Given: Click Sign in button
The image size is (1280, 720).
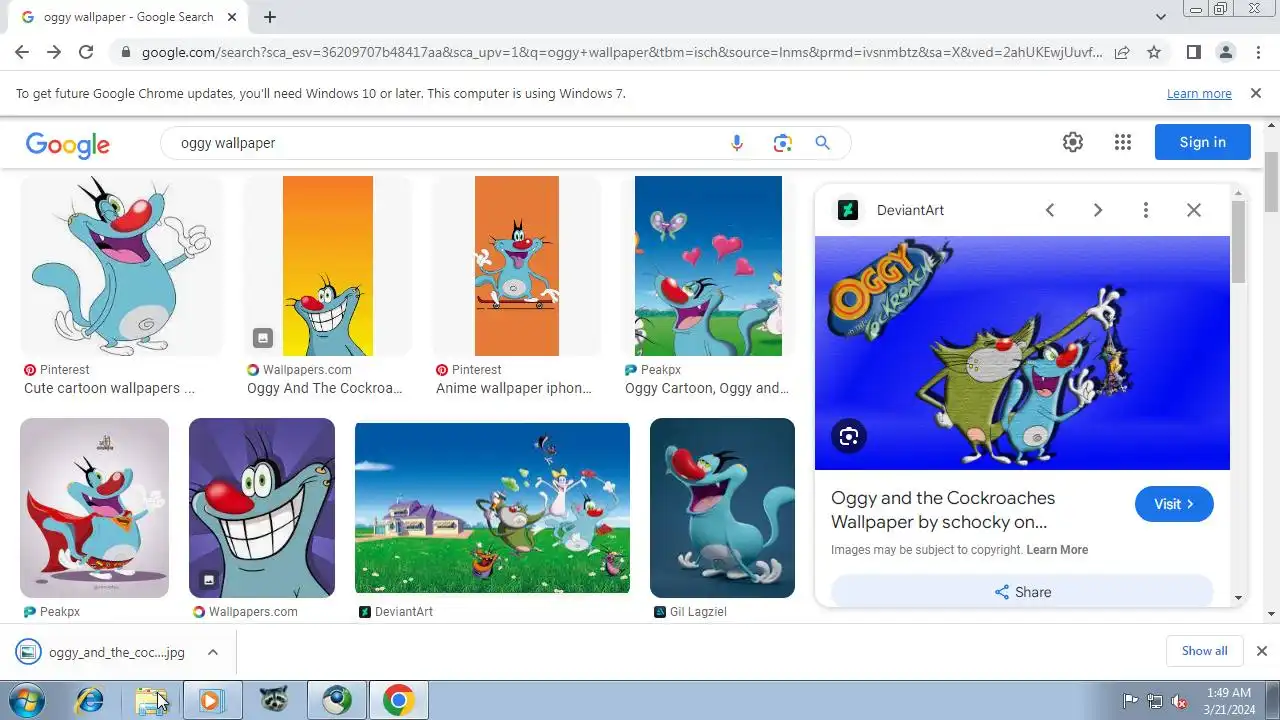Looking at the screenshot, I should coord(1202,142).
